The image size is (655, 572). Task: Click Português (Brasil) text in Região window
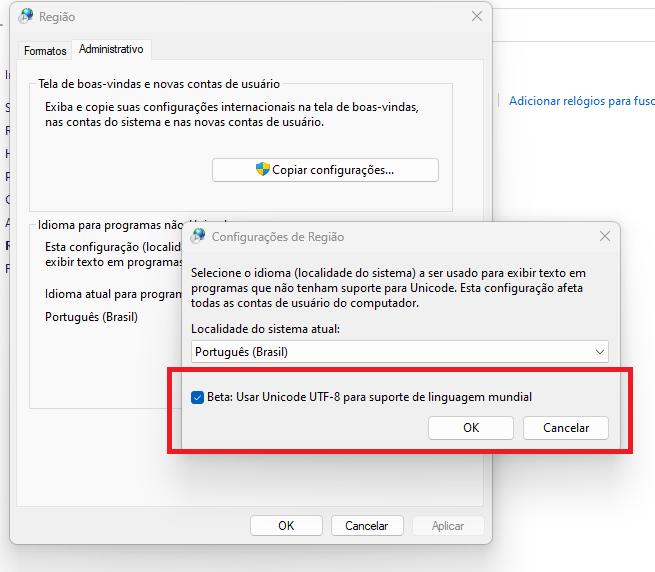[91, 317]
